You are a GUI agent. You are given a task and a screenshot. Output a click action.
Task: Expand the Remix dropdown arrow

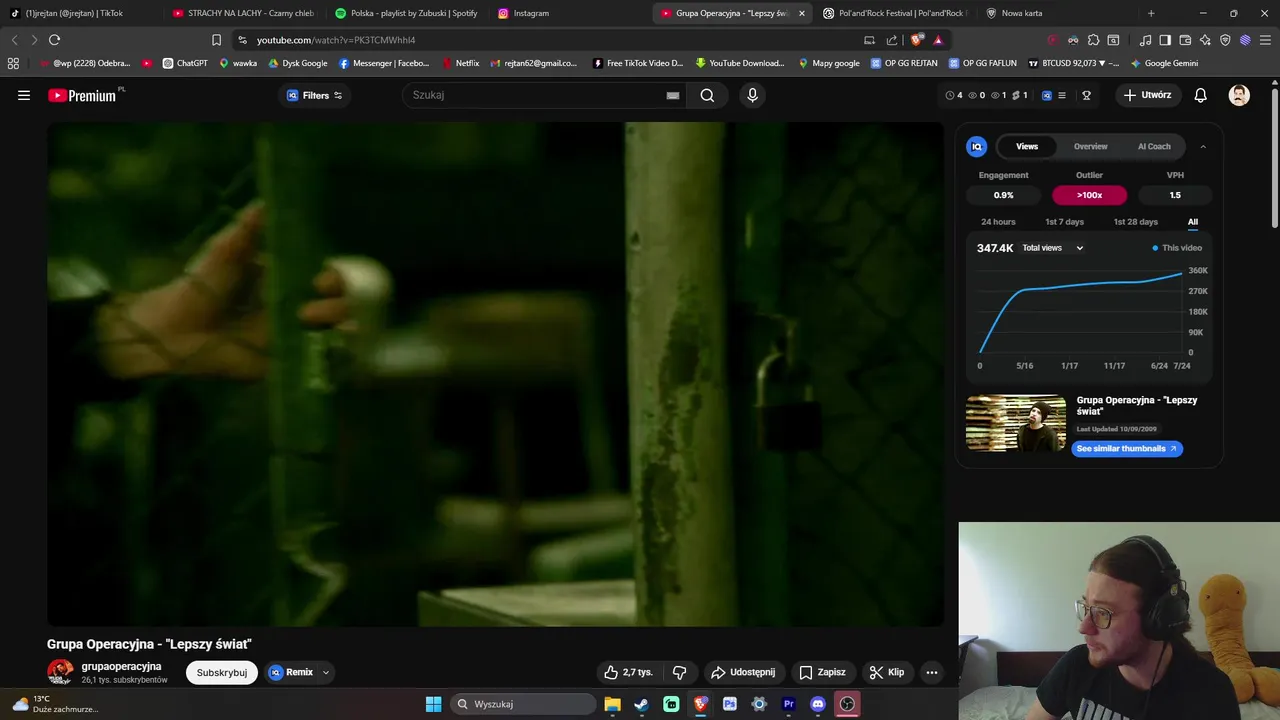[325, 672]
